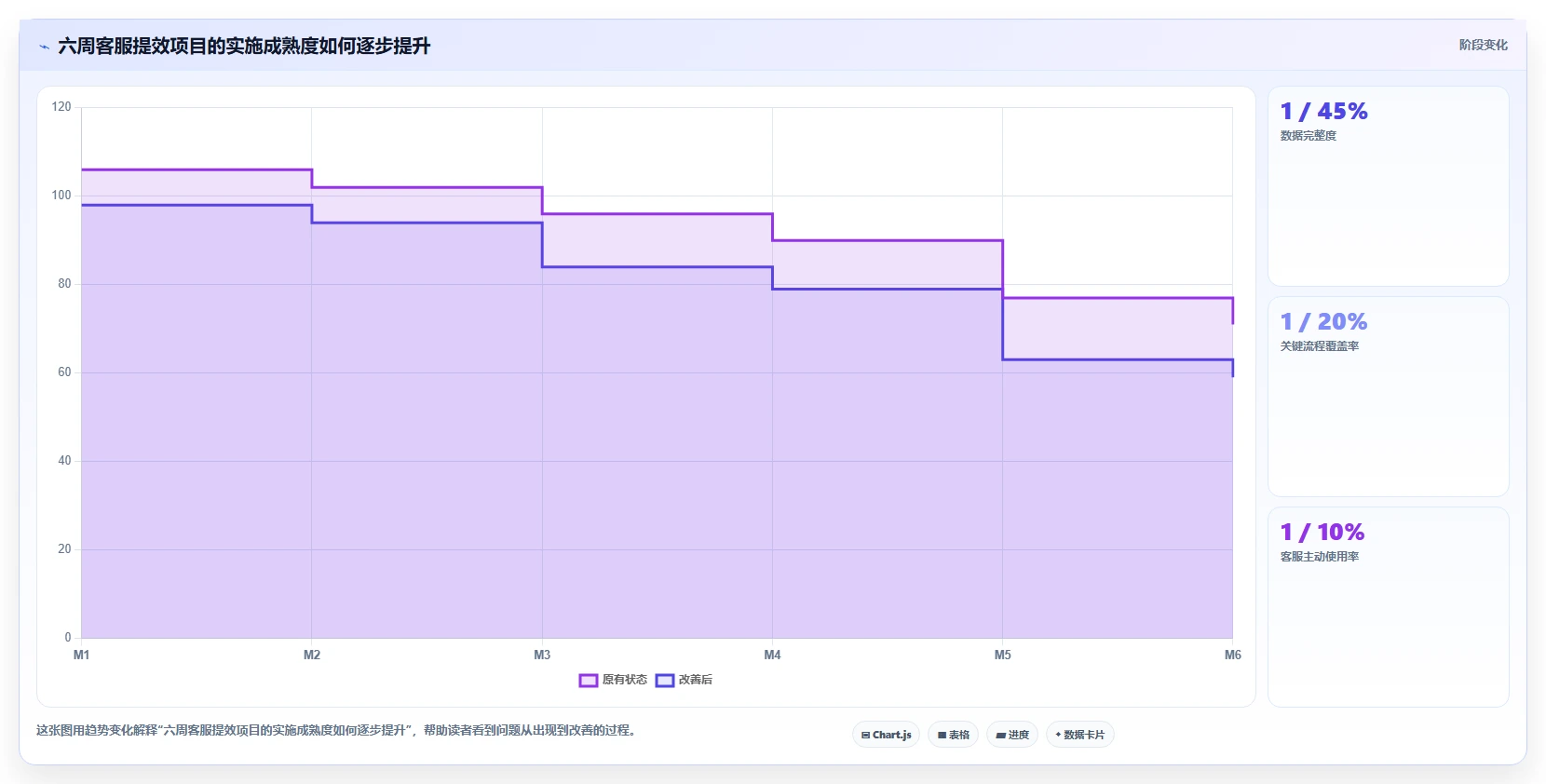Click the 20 y-axis value
1546x784 pixels.
coord(64,549)
